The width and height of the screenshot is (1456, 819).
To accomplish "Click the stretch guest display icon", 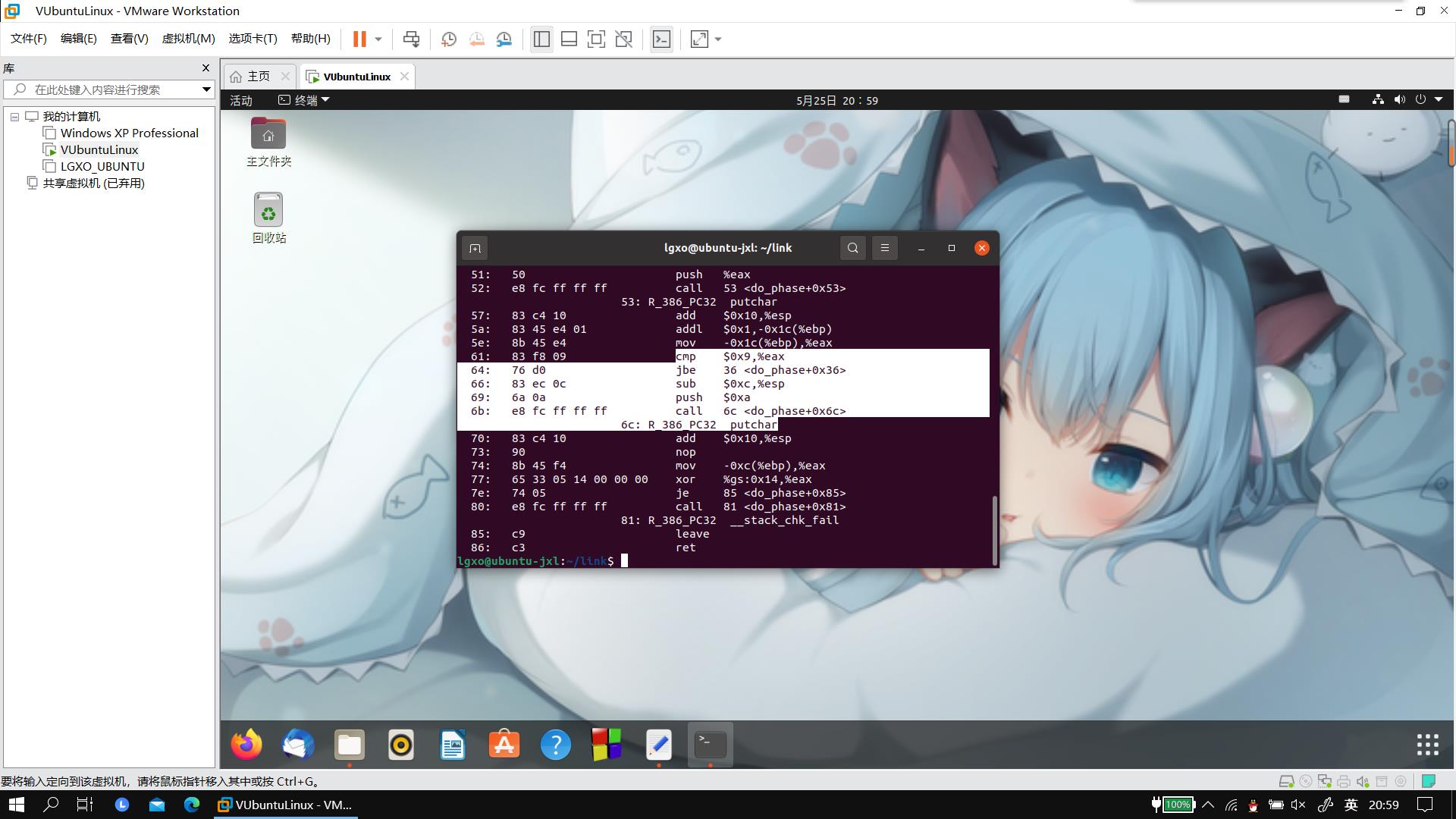I will coord(699,39).
